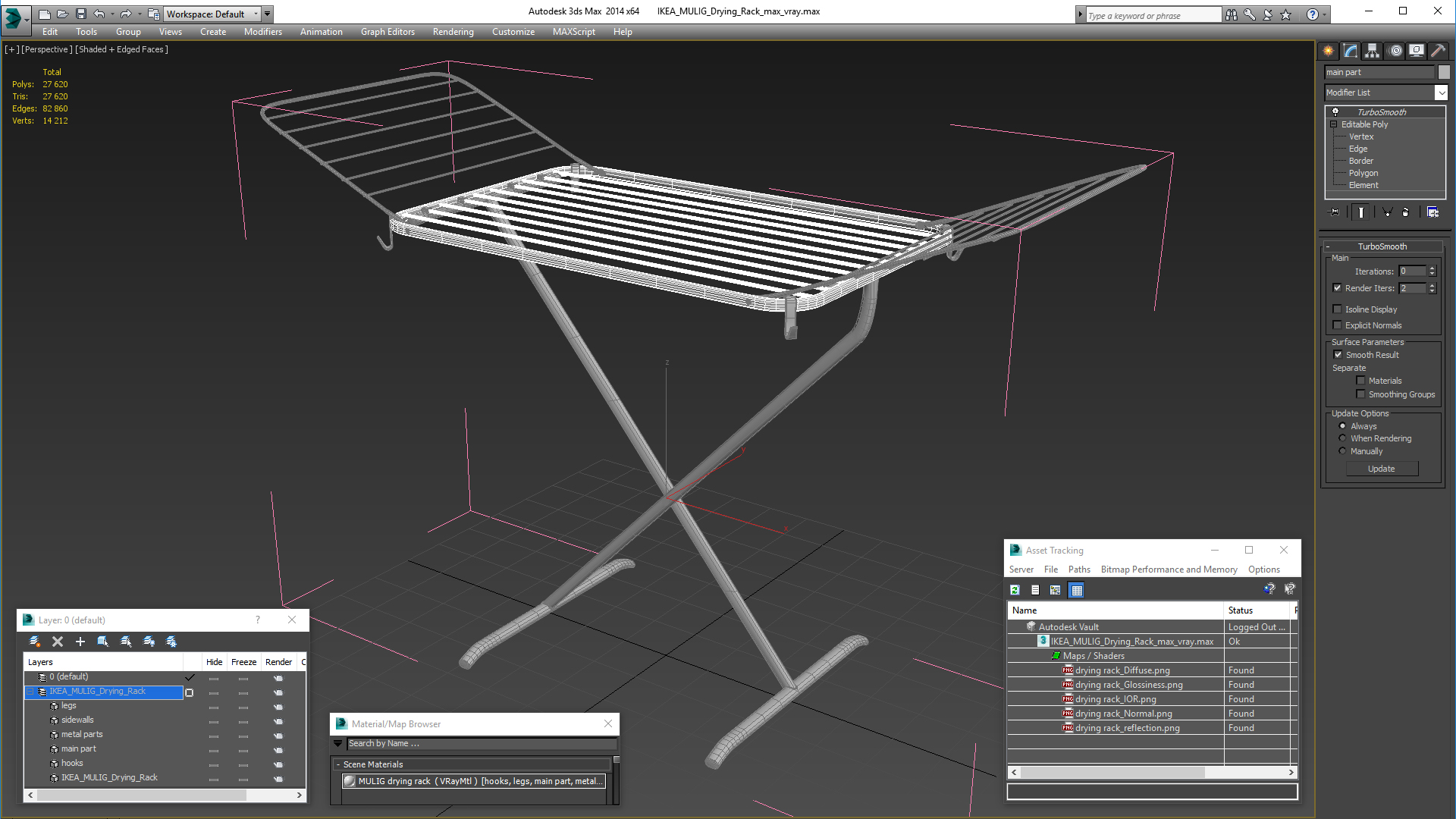Click the refresh icon in Asset Tracking
This screenshot has height=819, width=1456.
(1015, 590)
